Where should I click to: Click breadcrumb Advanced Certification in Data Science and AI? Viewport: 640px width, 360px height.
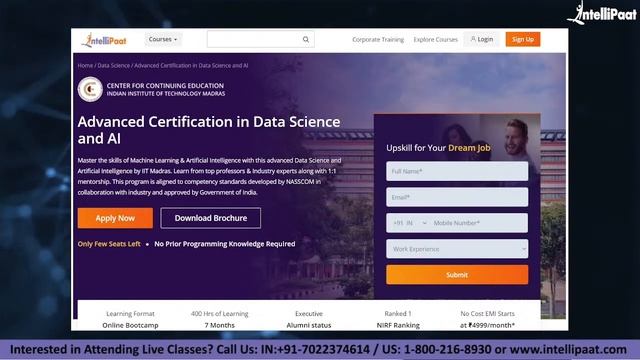(x=191, y=65)
